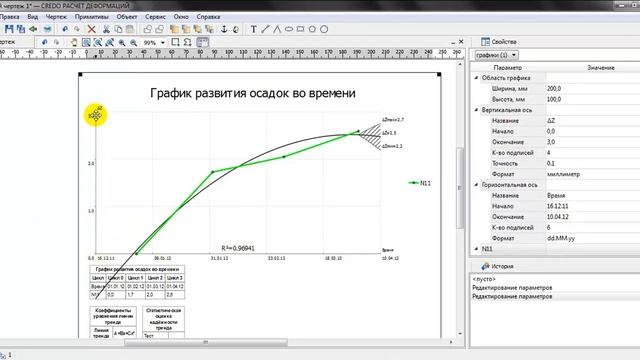Edit the vertical axis Окончание value 3,0

pyautogui.click(x=593, y=142)
